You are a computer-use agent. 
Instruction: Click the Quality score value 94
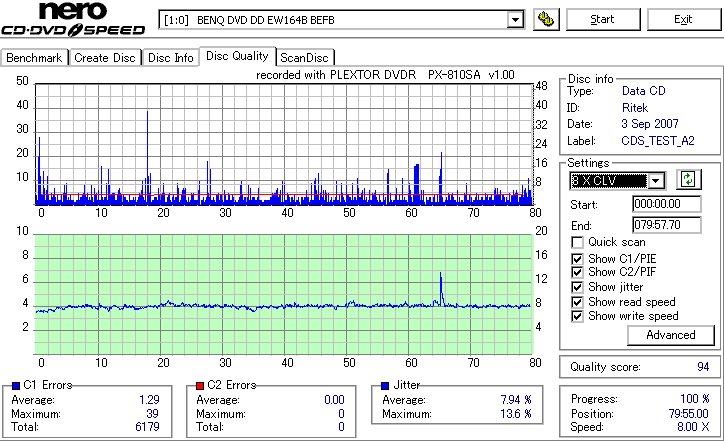point(703,367)
